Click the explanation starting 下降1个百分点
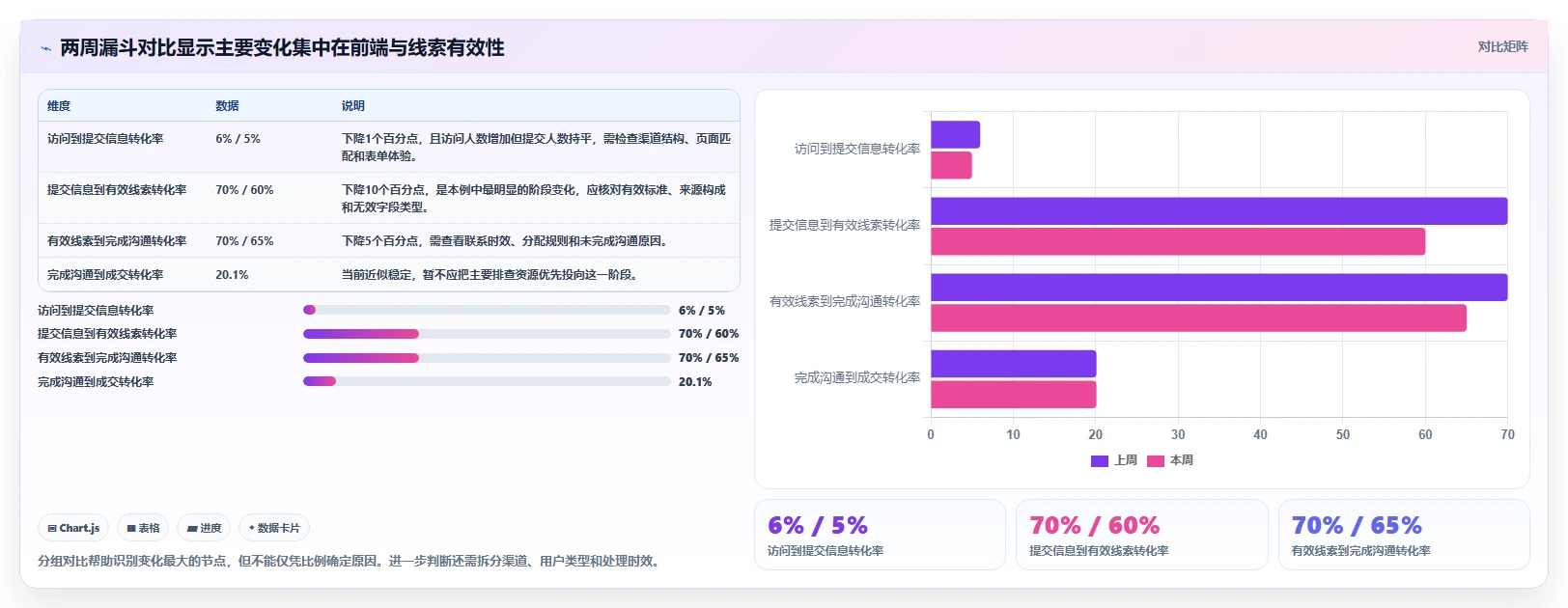The image size is (1568, 608). (536, 148)
